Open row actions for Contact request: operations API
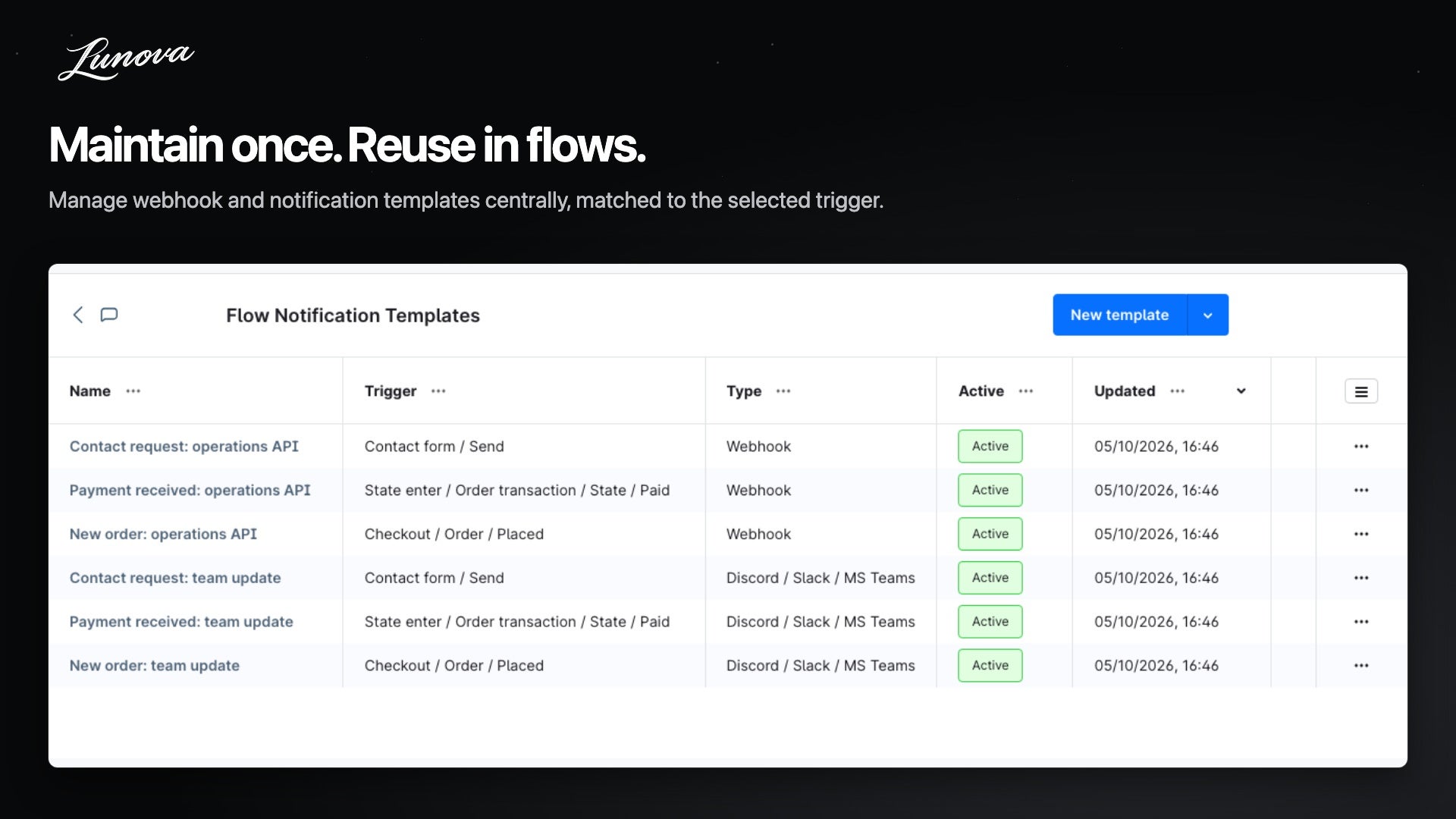 [x=1361, y=447]
